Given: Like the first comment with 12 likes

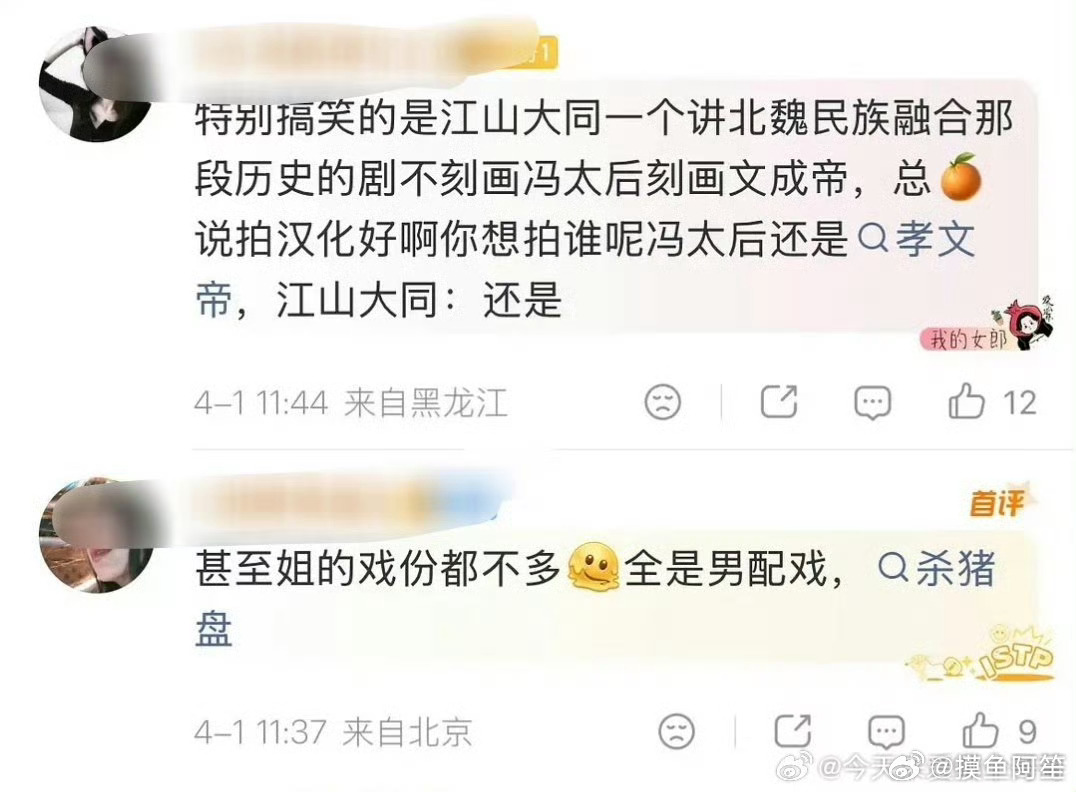Looking at the screenshot, I should coord(966,401).
